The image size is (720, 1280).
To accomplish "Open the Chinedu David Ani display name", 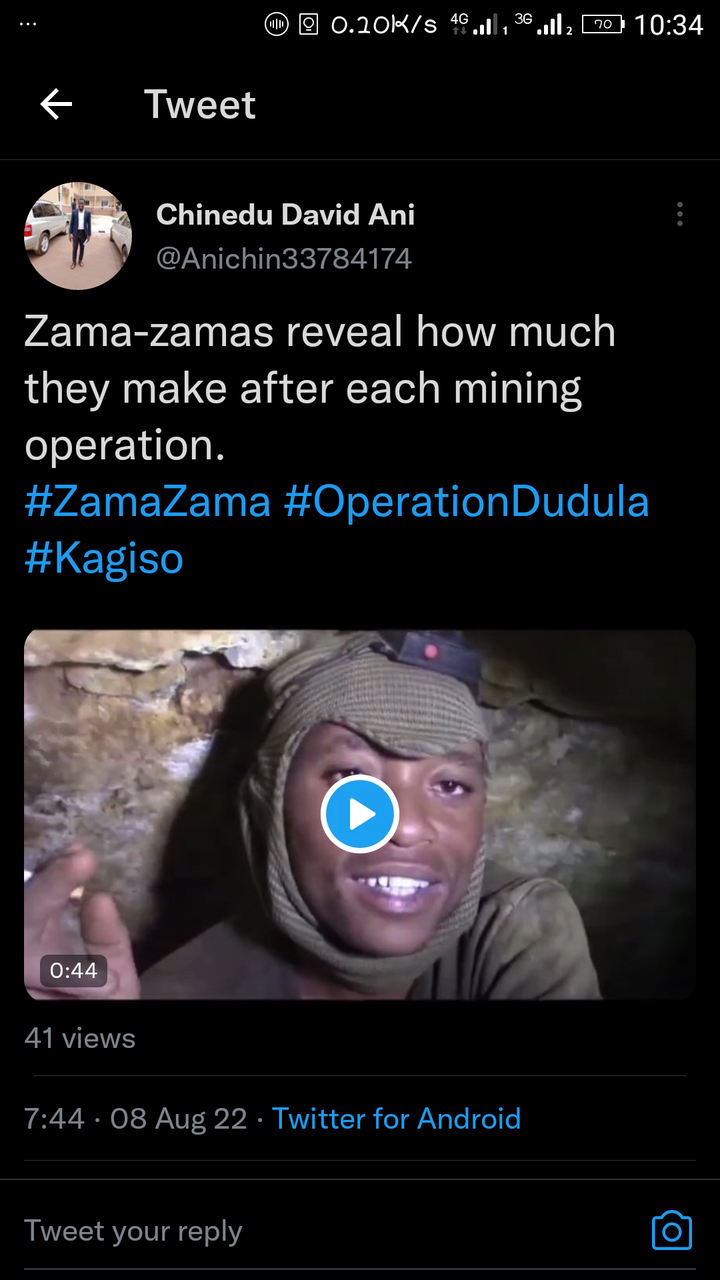I will 285,214.
